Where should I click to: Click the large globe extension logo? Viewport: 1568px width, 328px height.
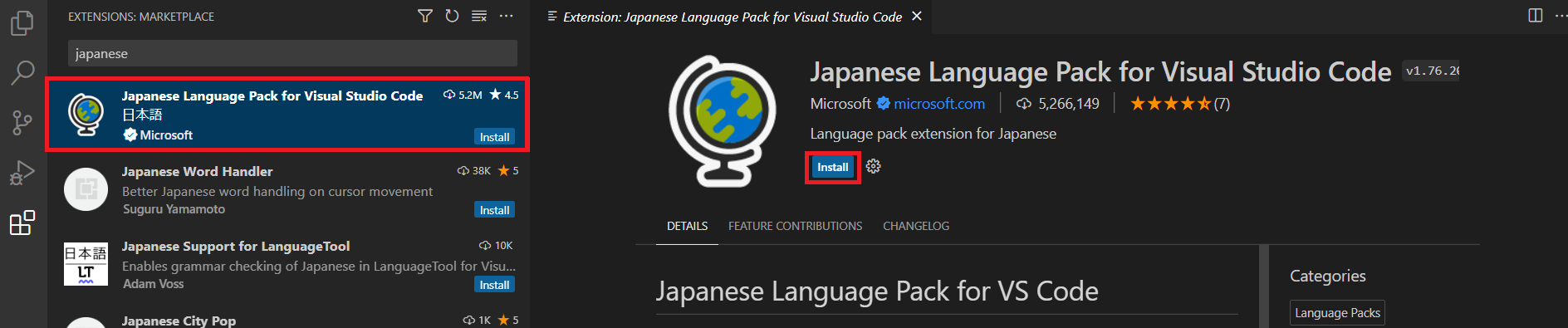coord(723,121)
